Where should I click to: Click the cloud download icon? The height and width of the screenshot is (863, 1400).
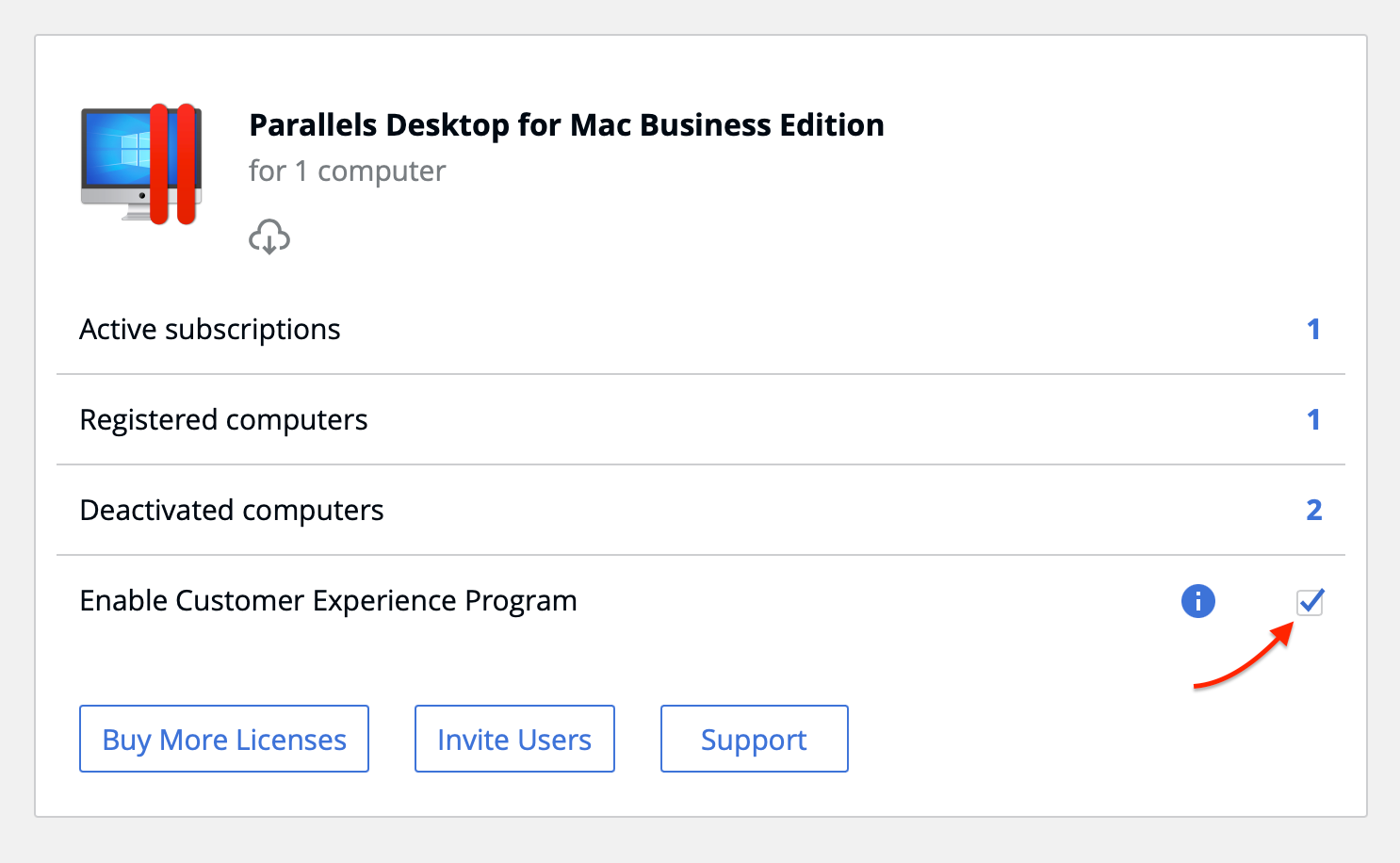click(x=269, y=236)
